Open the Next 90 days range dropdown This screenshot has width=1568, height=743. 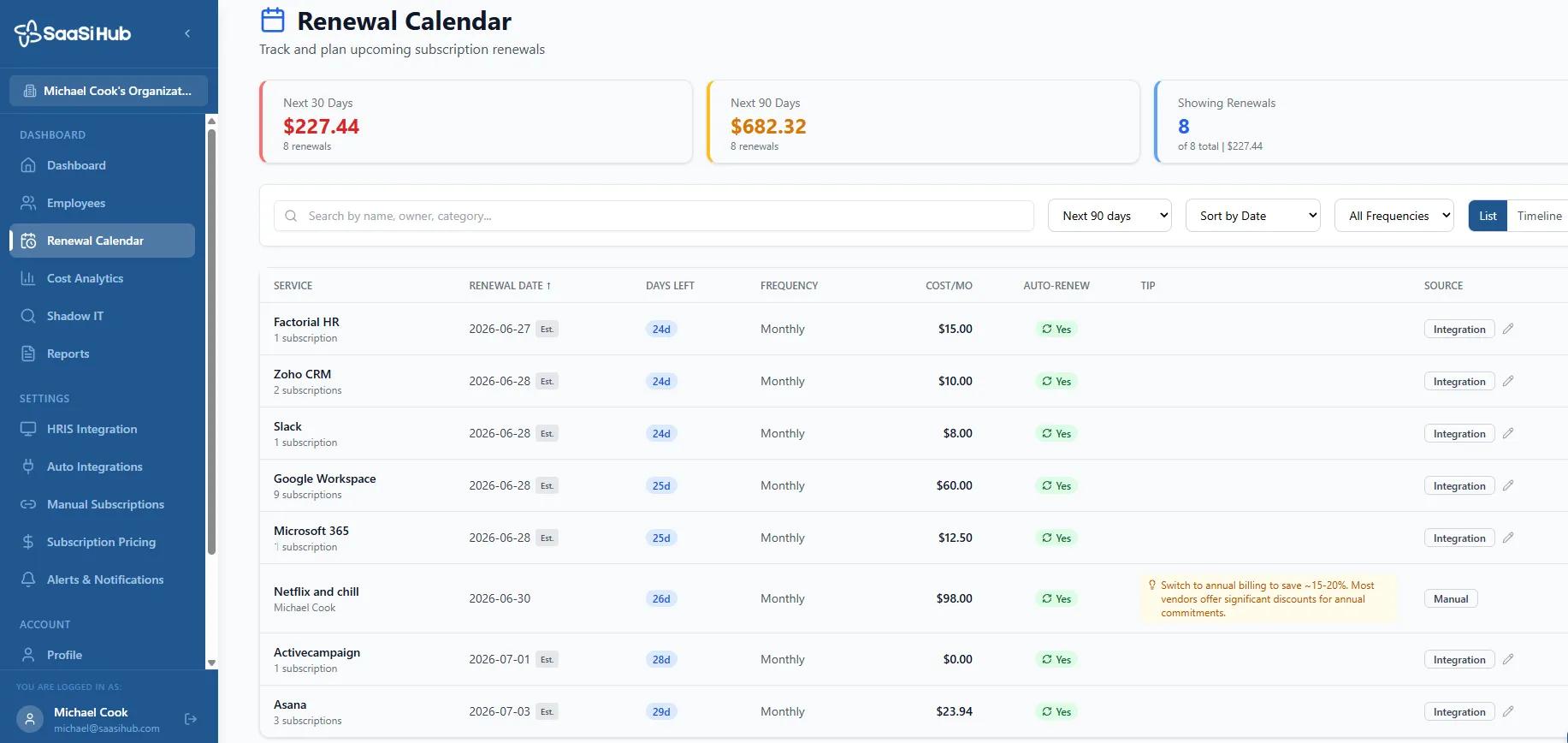click(x=1109, y=216)
